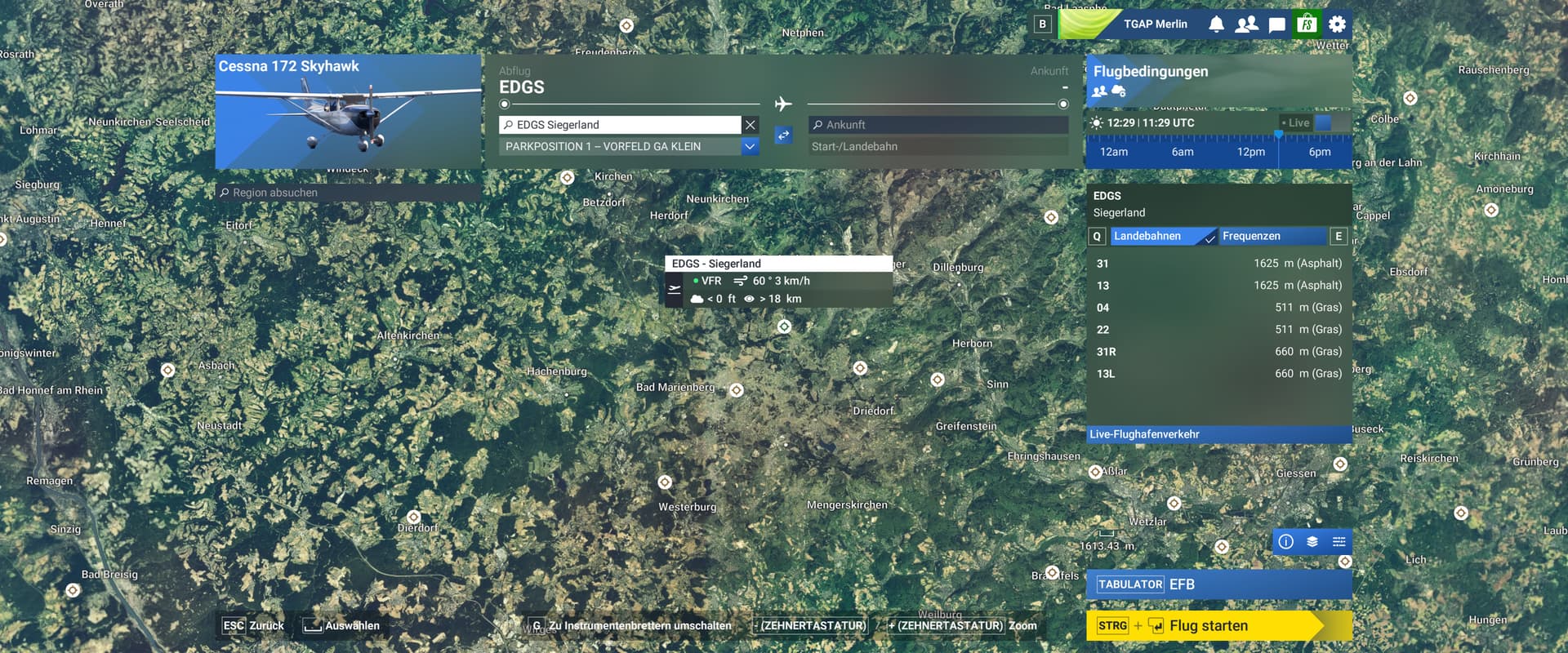Viewport: 1568px width, 653px height.
Task: Click ESC Zurück in the bottom bar
Action: point(253,626)
